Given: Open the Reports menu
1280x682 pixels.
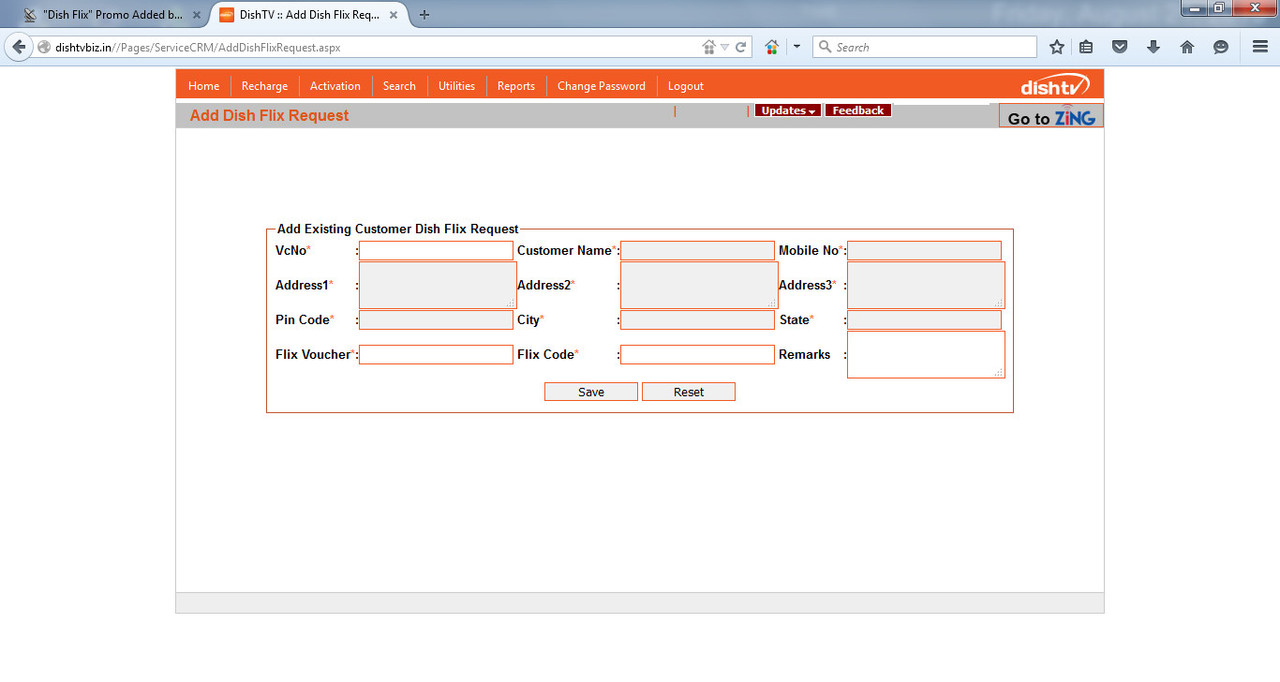Looking at the screenshot, I should (x=516, y=86).
